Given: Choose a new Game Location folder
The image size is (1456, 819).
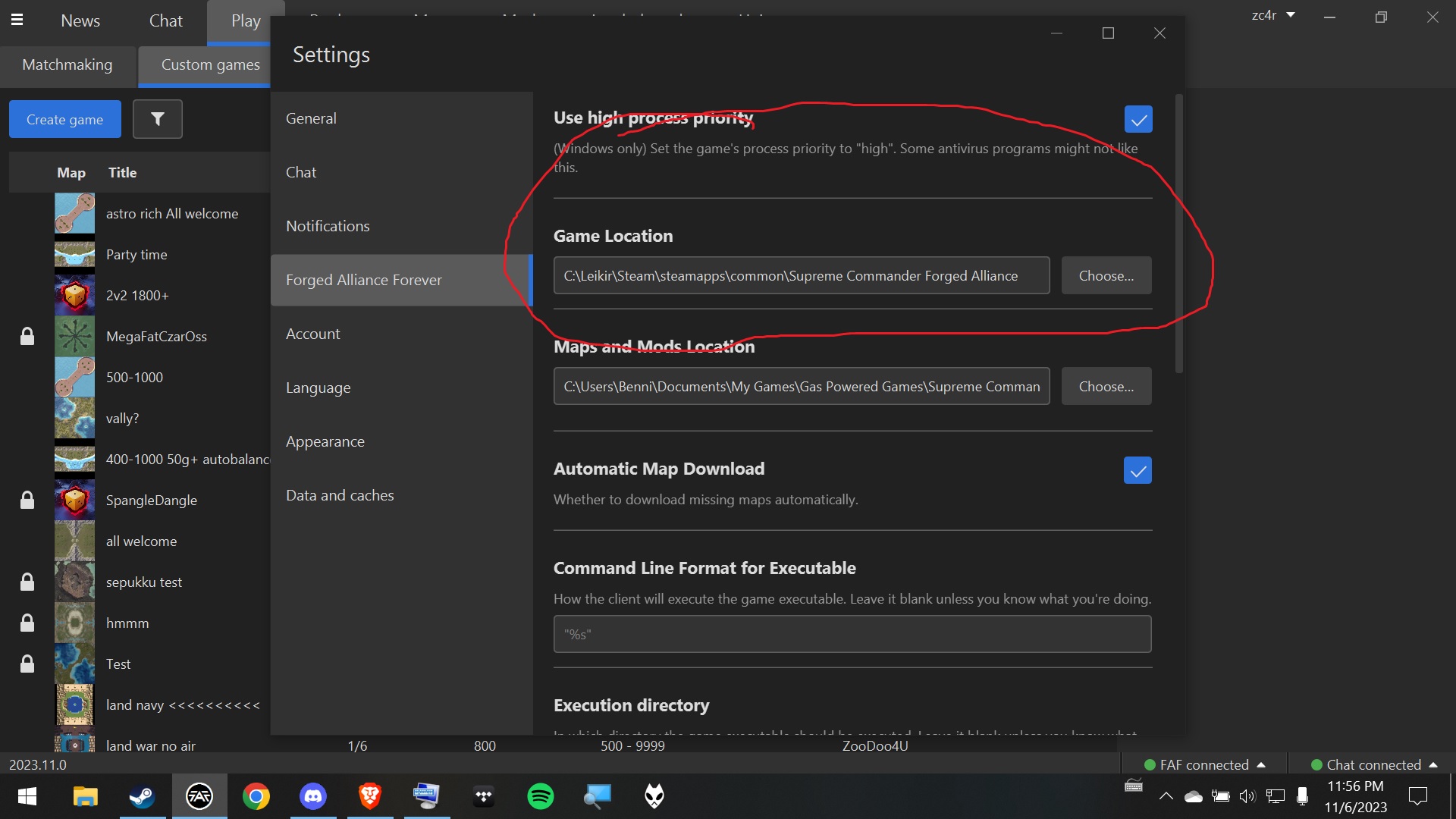Looking at the screenshot, I should point(1106,275).
